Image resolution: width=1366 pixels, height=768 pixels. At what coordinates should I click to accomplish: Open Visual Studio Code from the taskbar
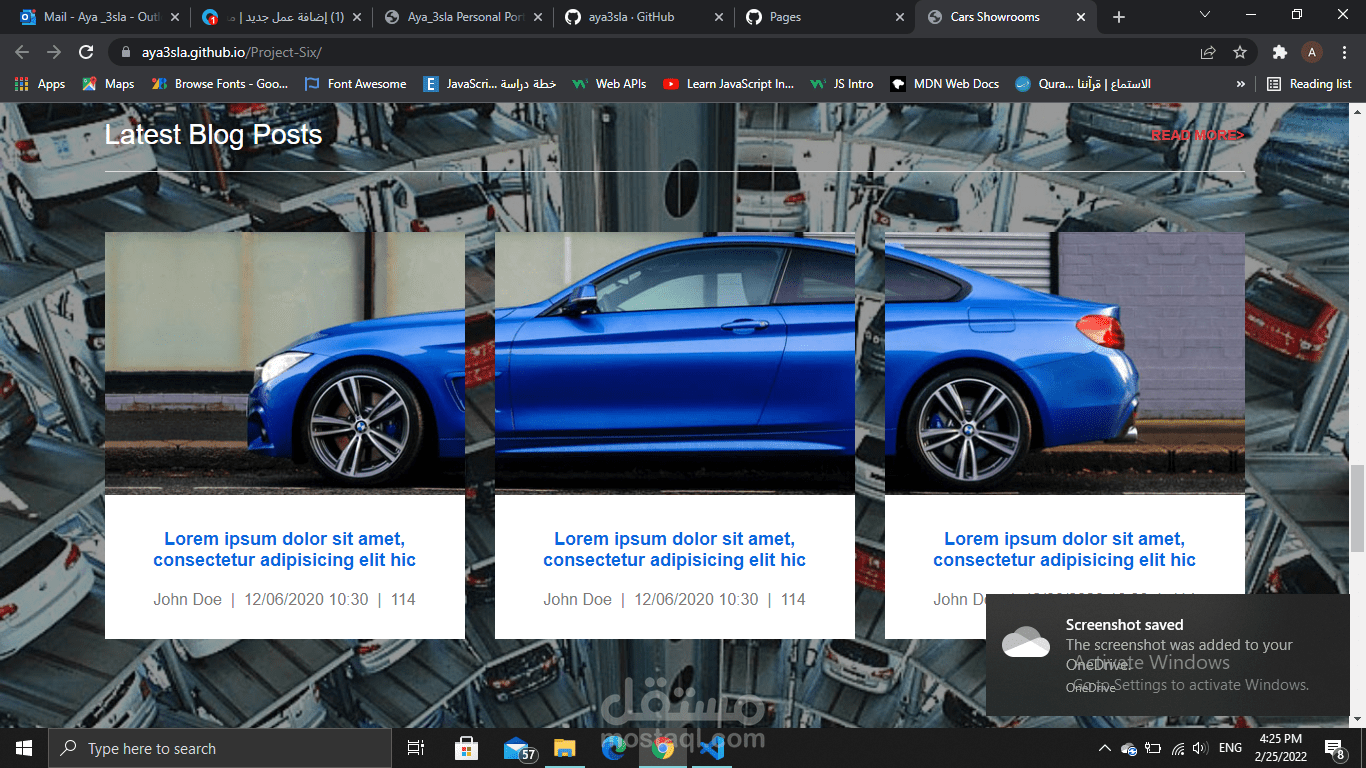click(x=711, y=748)
